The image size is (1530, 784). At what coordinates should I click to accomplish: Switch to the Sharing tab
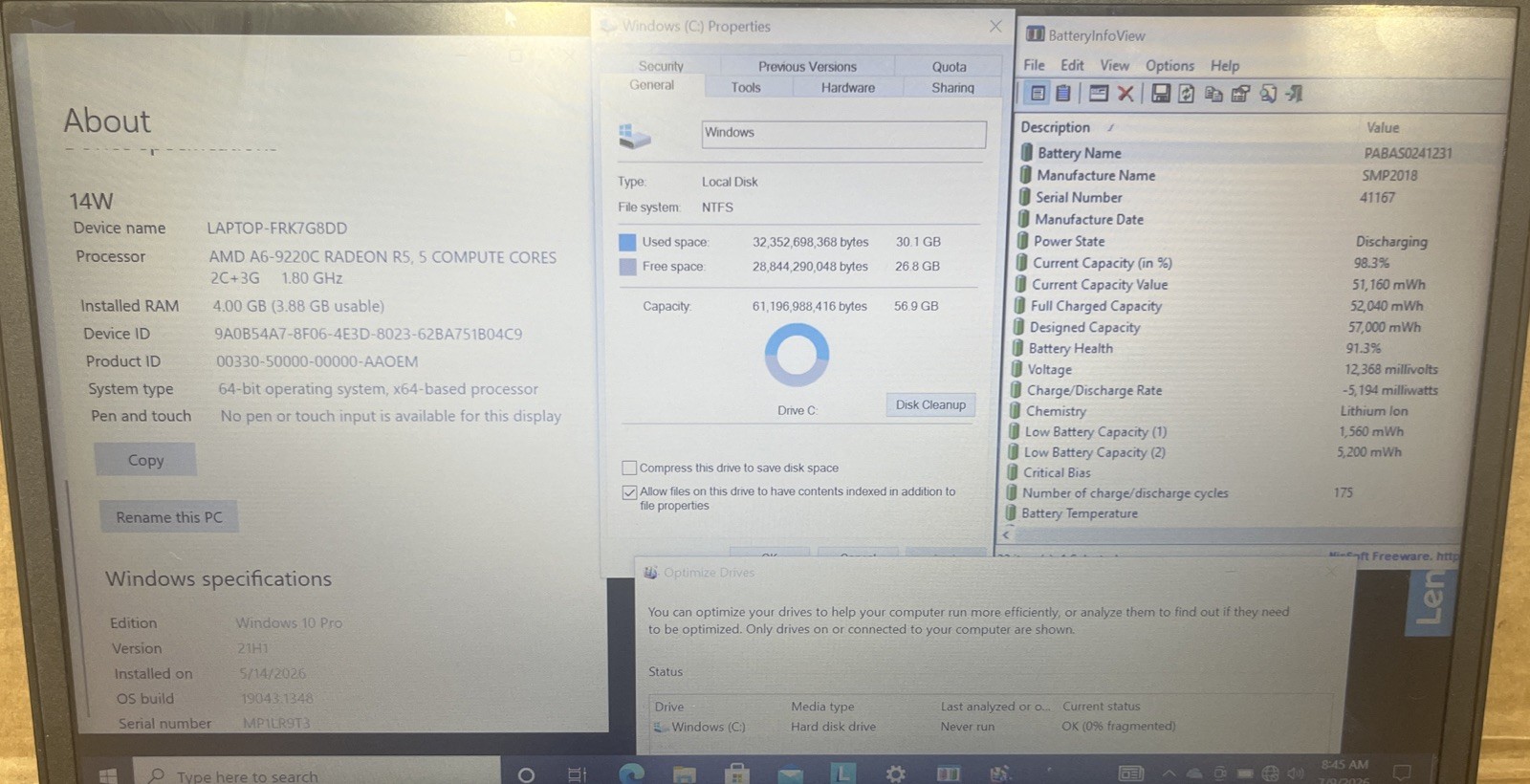pos(952,87)
